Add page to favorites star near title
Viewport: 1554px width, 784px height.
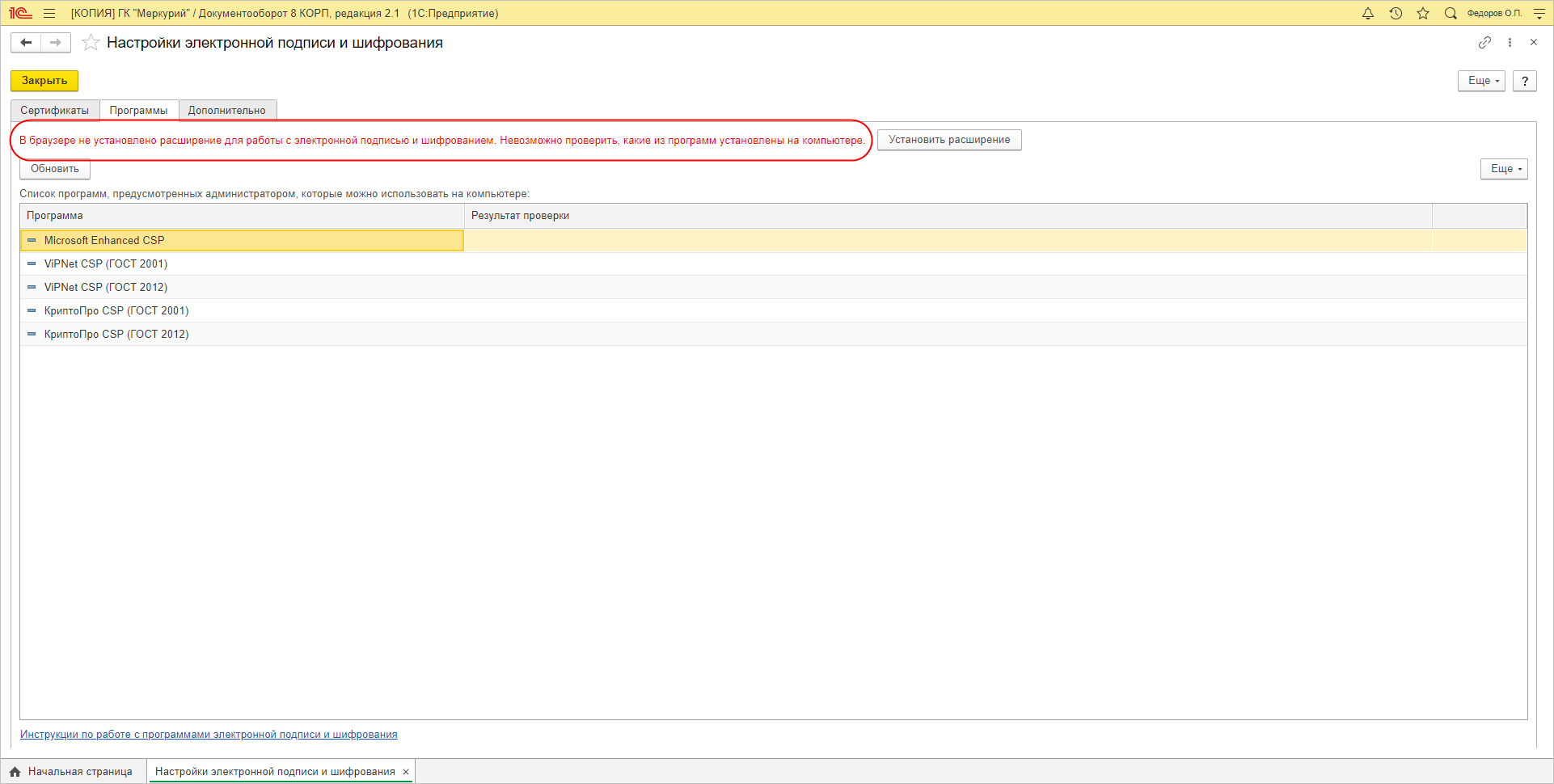[91, 42]
